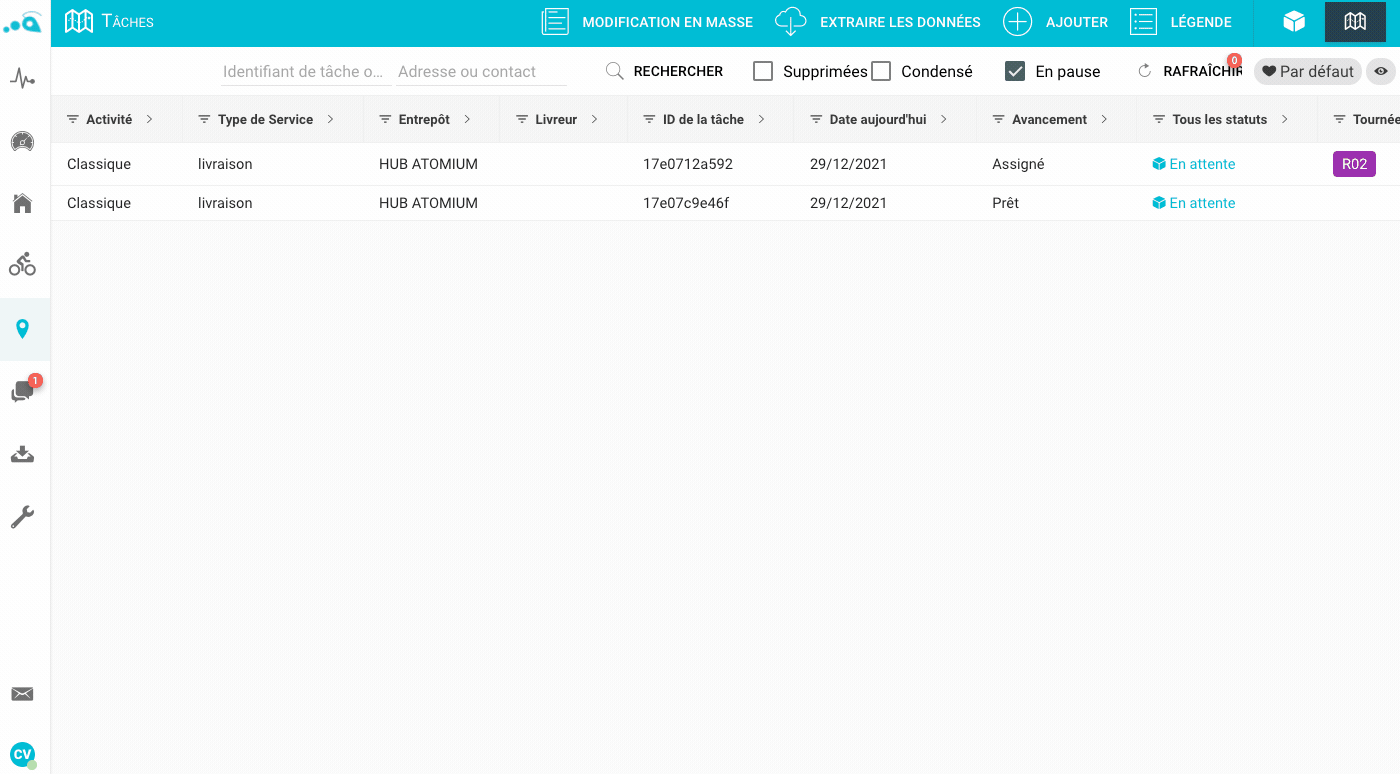Open the activity pulse sidebar icon
Image resolution: width=1400 pixels, height=774 pixels.
(x=22, y=78)
